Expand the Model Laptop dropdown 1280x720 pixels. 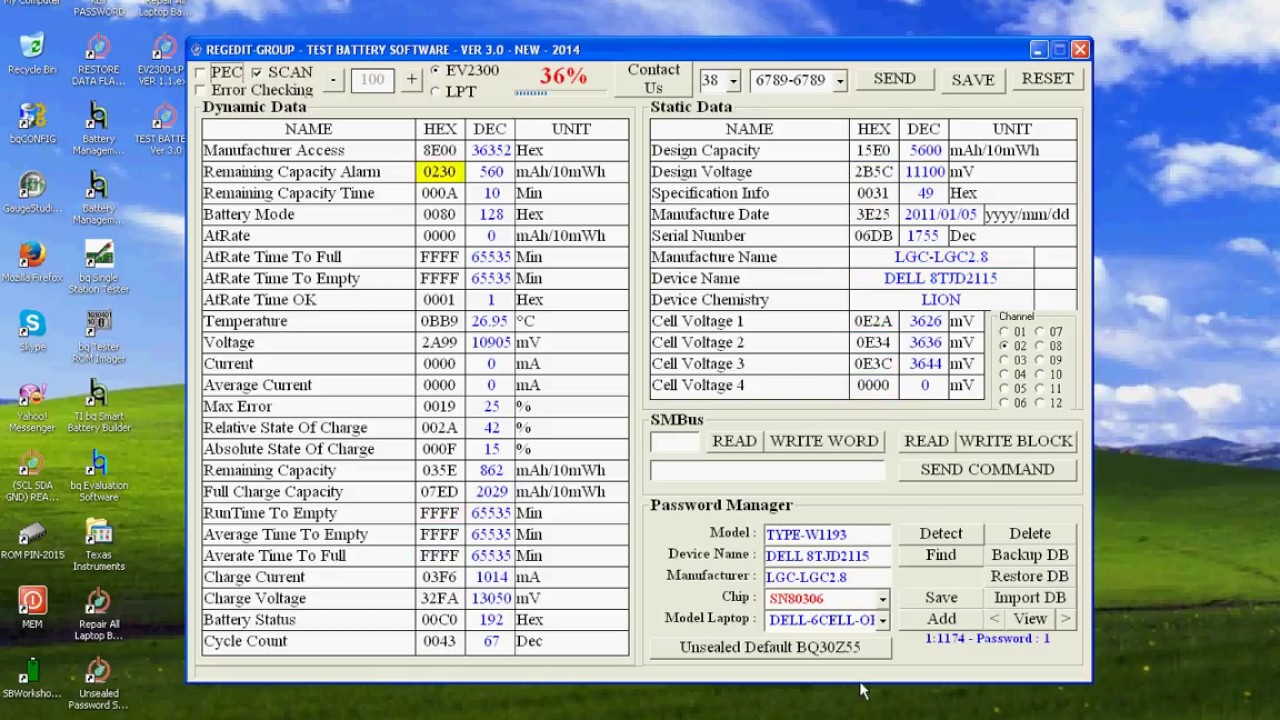click(882, 621)
